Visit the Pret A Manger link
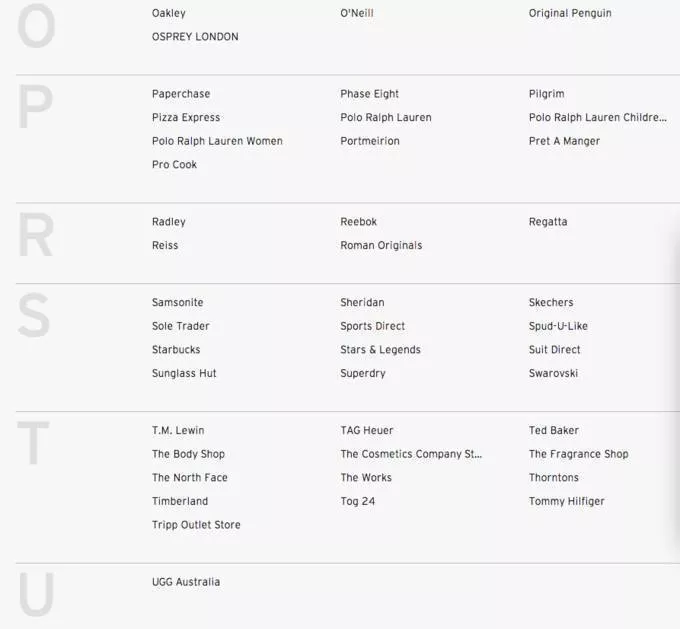This screenshot has width=680, height=629. [x=564, y=141]
